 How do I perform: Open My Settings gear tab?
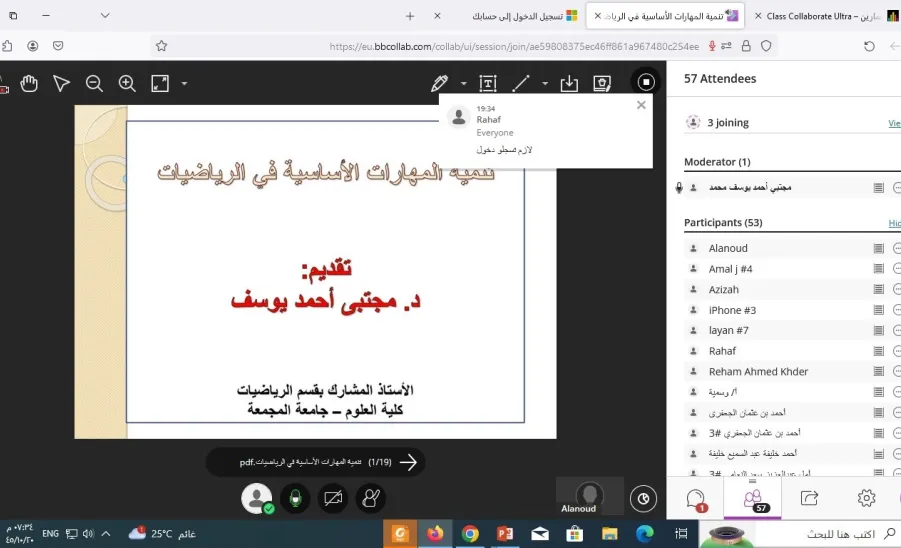coord(866,498)
